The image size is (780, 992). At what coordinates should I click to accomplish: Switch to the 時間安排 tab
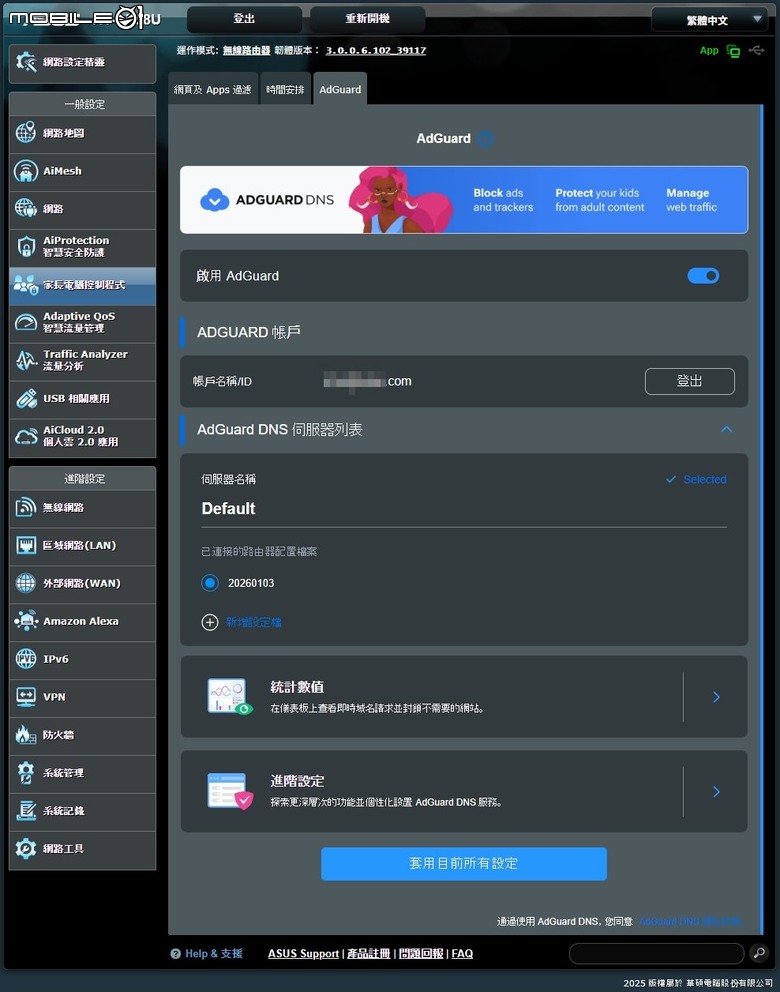tap(285, 89)
